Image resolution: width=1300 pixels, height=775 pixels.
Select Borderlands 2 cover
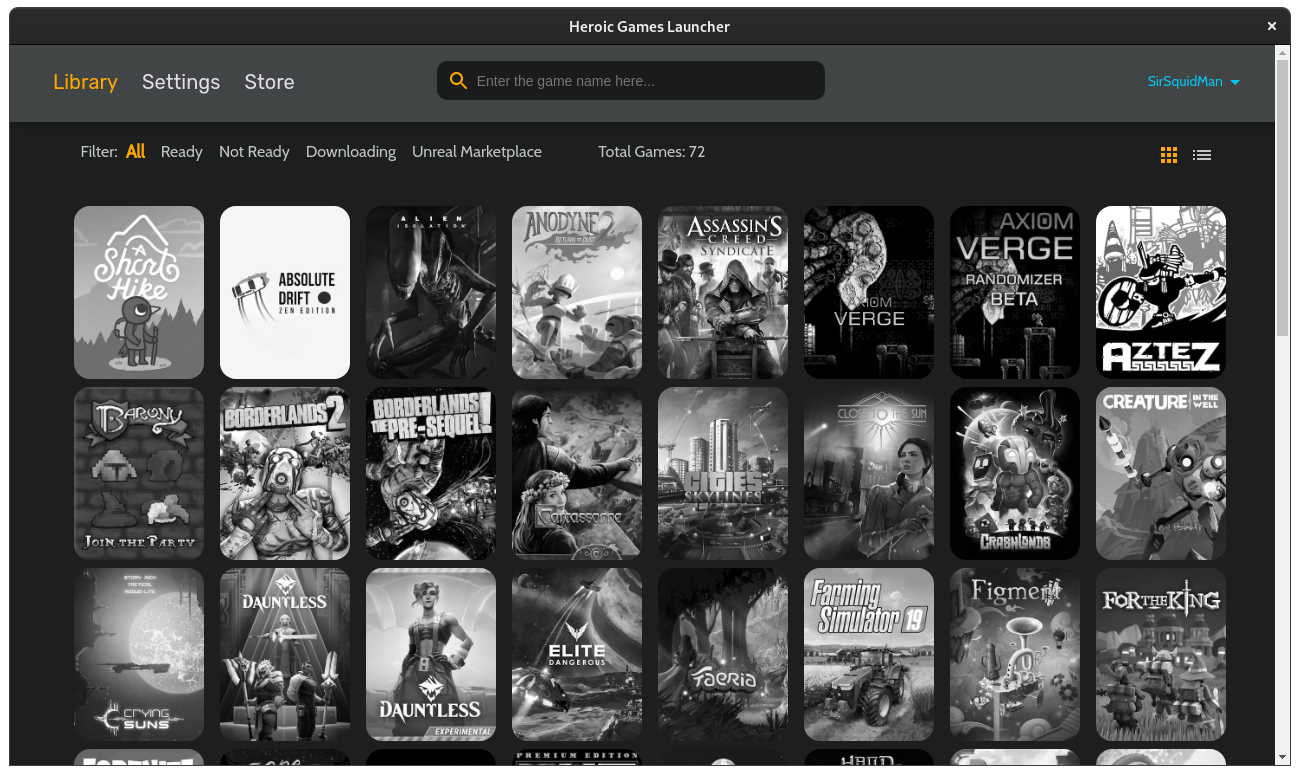click(x=285, y=473)
